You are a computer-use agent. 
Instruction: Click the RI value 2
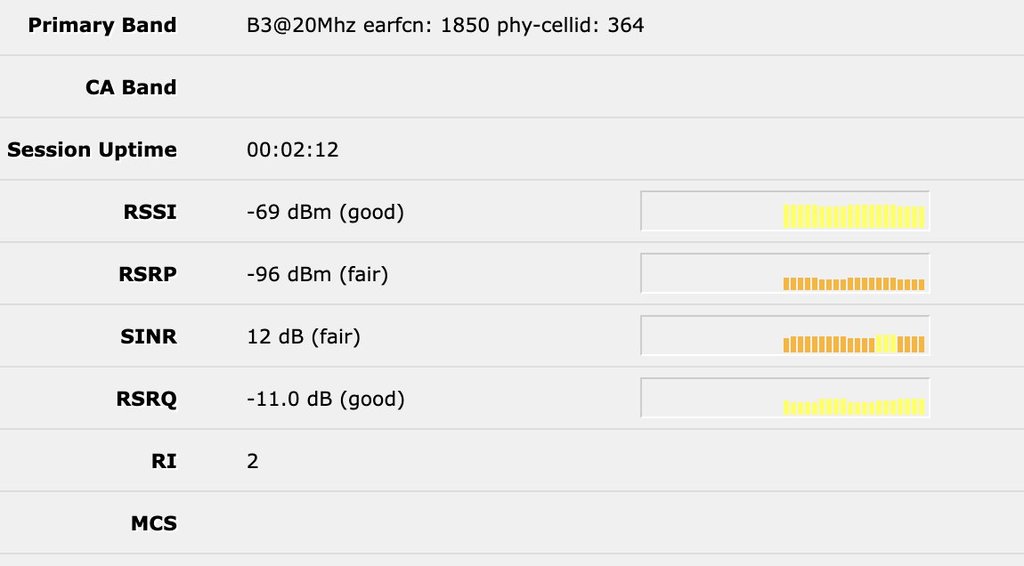point(253,461)
